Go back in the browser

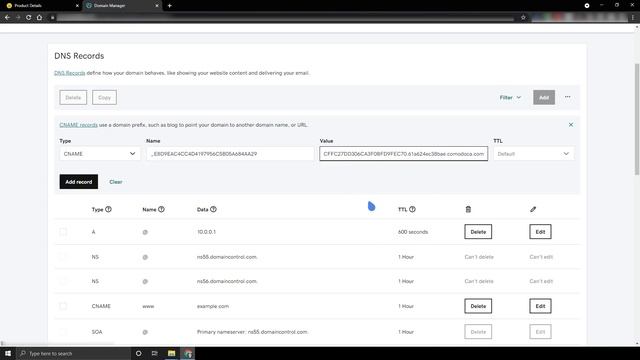click(7, 18)
